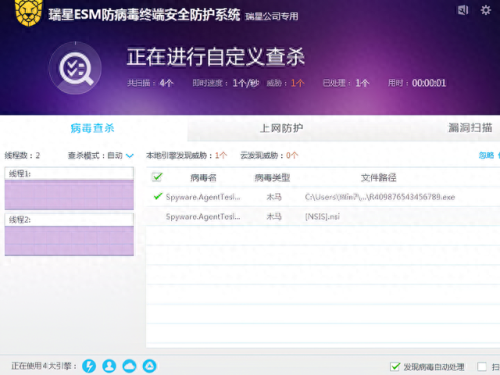The image size is (500, 375).
Task: Click the [NSIS].nsi file path
Action: (322, 217)
